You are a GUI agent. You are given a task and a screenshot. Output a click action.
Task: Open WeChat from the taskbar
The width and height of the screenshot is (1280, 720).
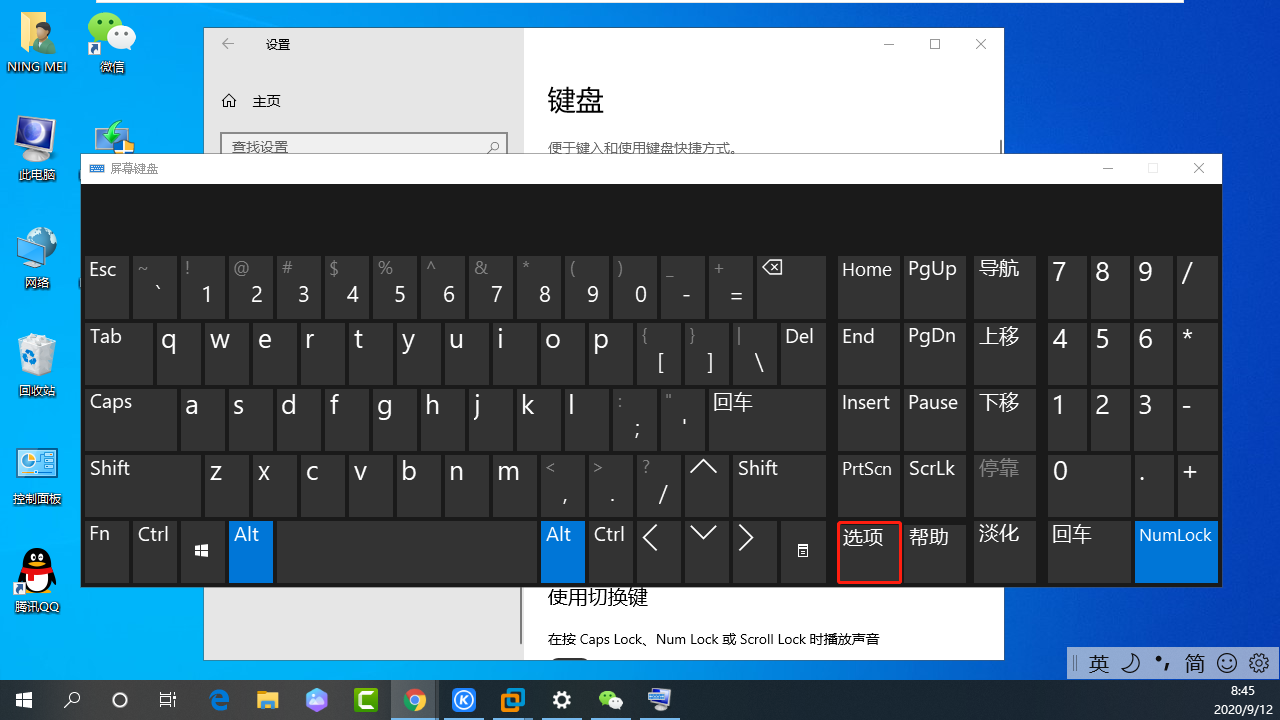point(610,699)
